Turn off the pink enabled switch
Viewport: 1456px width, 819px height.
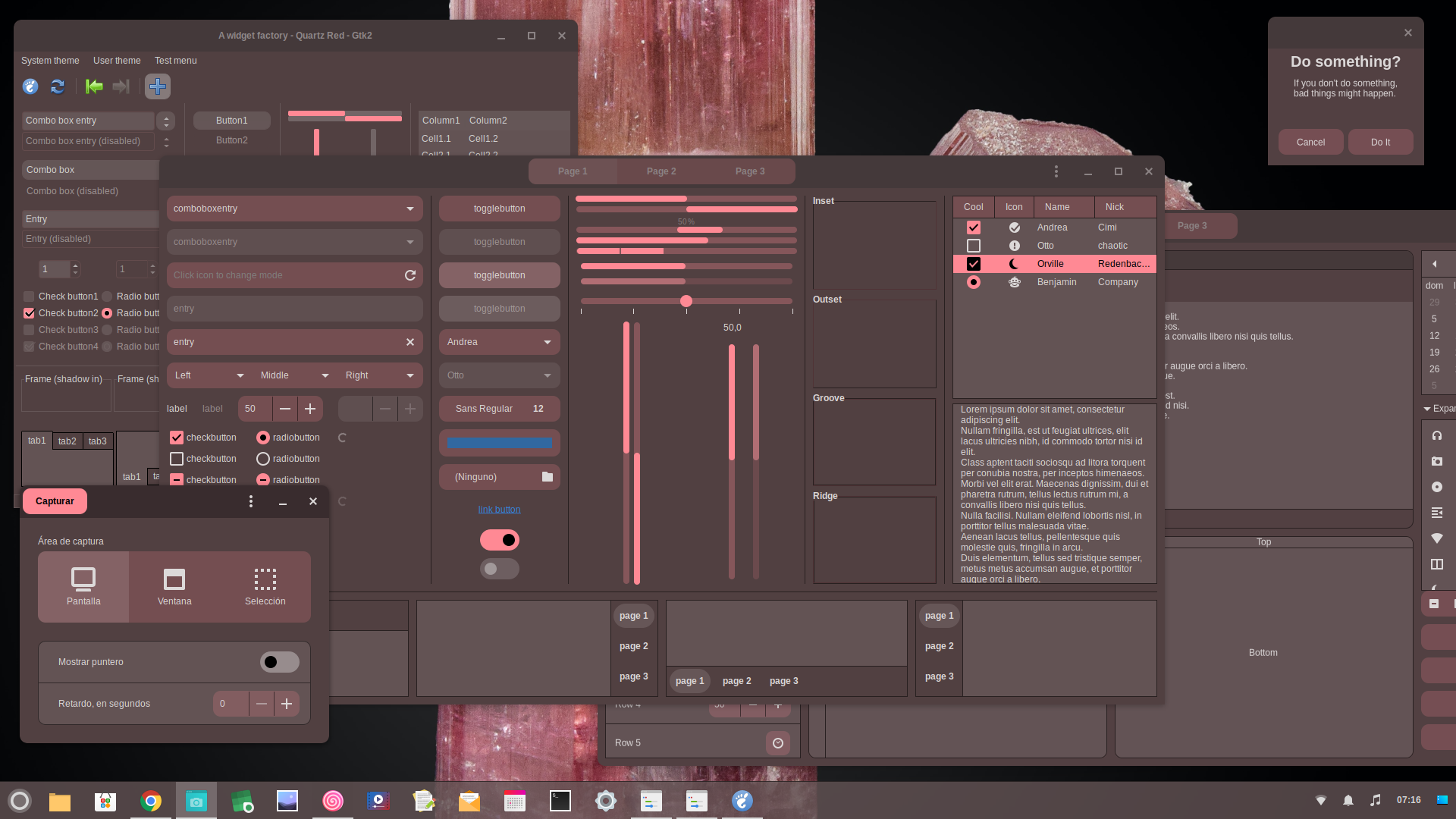pyautogui.click(x=500, y=540)
